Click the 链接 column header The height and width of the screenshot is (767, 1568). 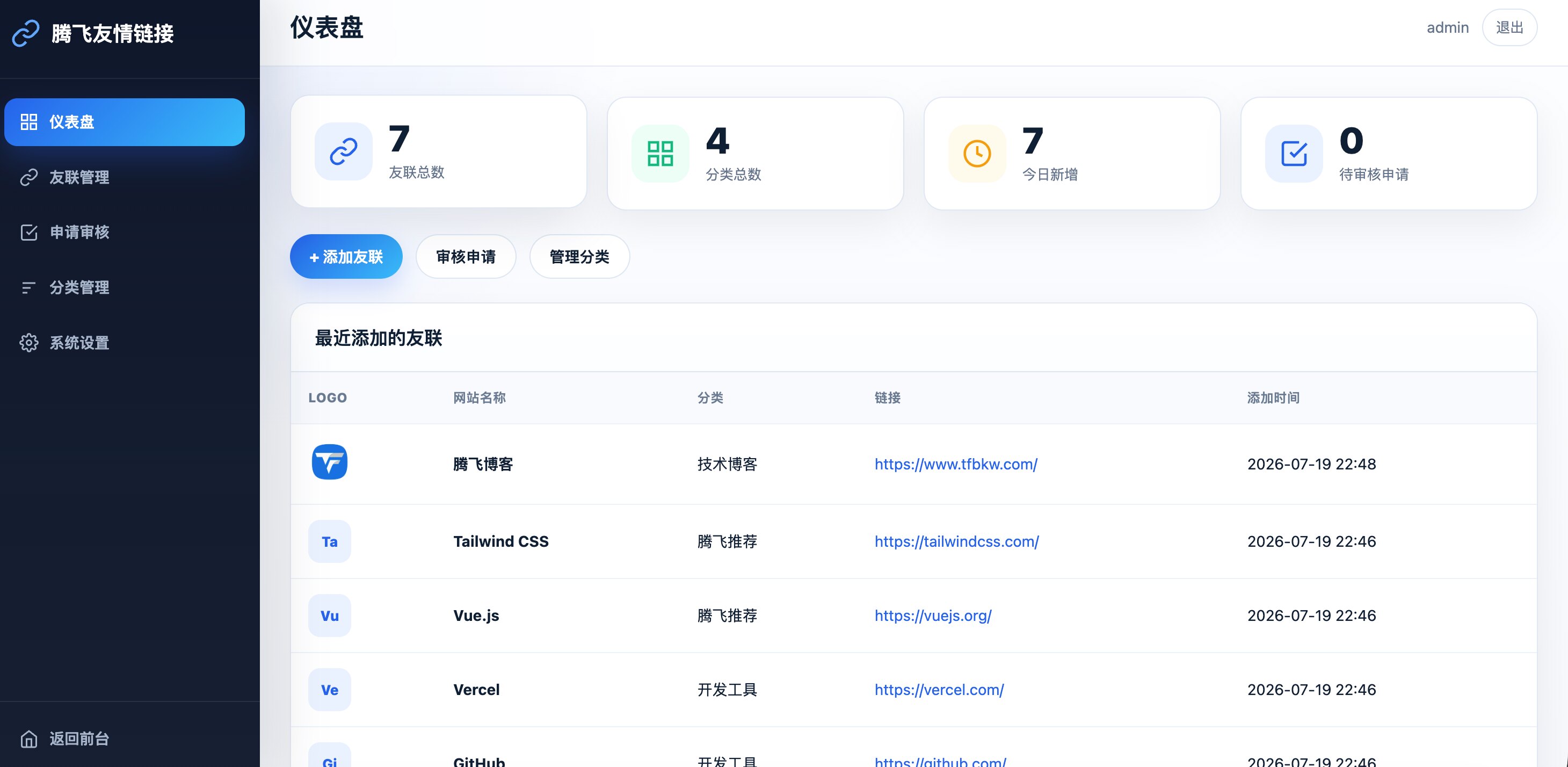tap(887, 397)
